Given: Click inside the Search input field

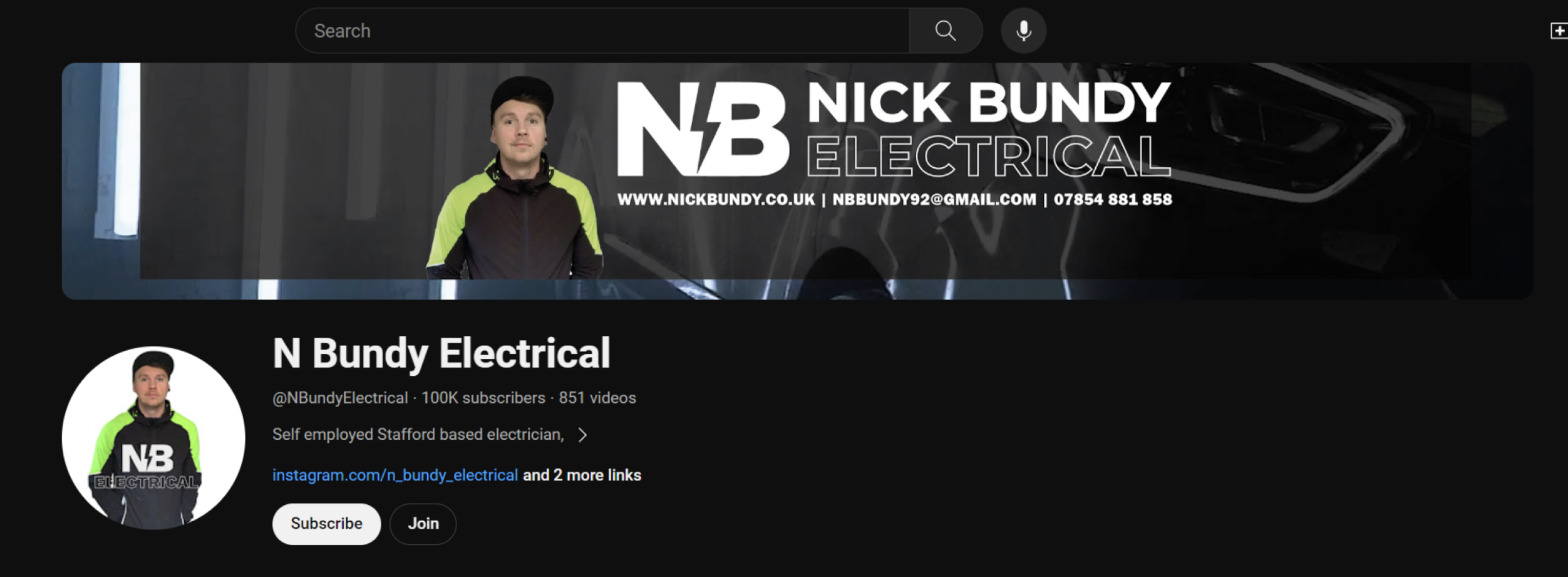Looking at the screenshot, I should [x=602, y=31].
